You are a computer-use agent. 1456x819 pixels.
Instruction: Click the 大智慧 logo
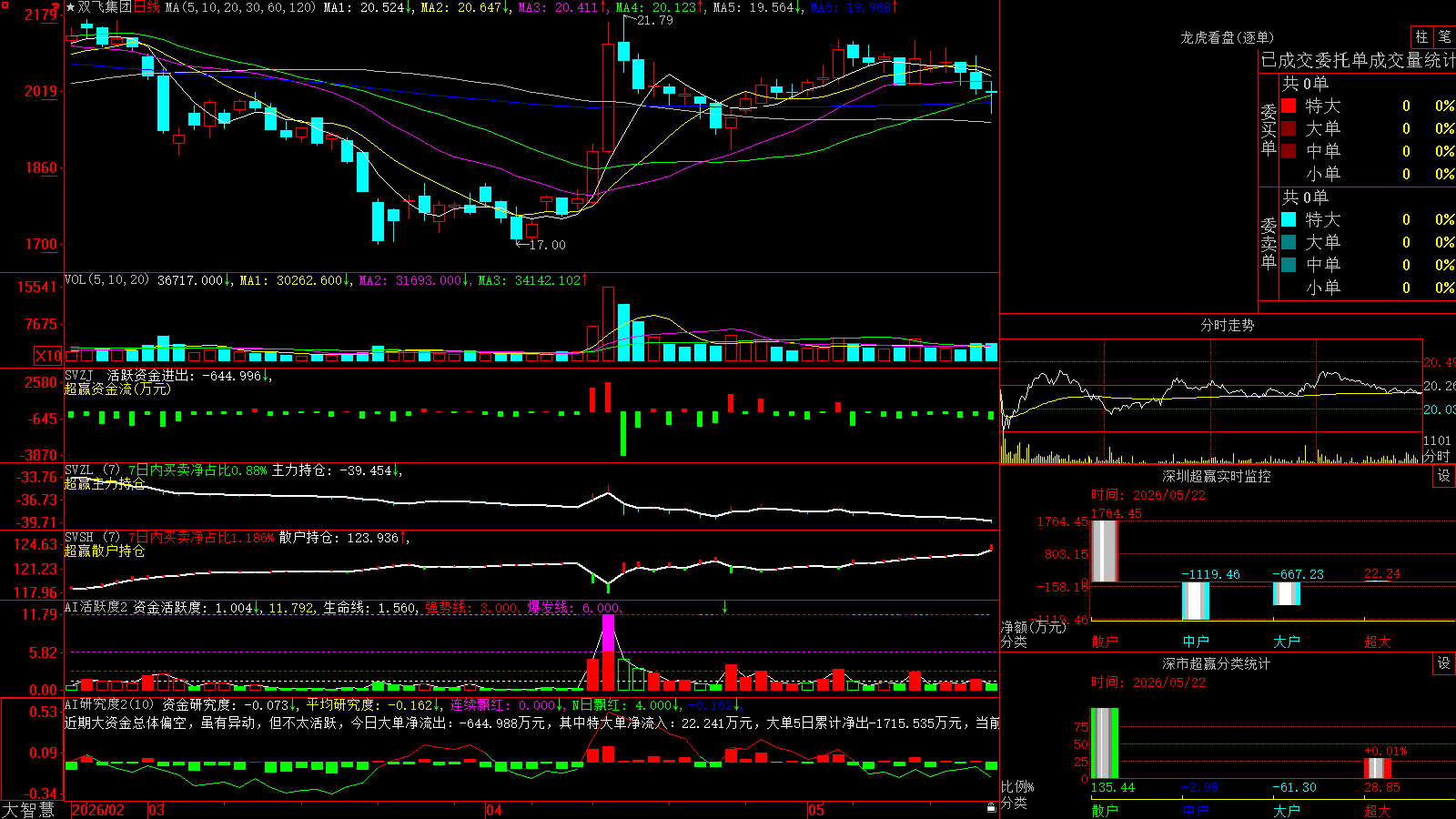(x=28, y=810)
